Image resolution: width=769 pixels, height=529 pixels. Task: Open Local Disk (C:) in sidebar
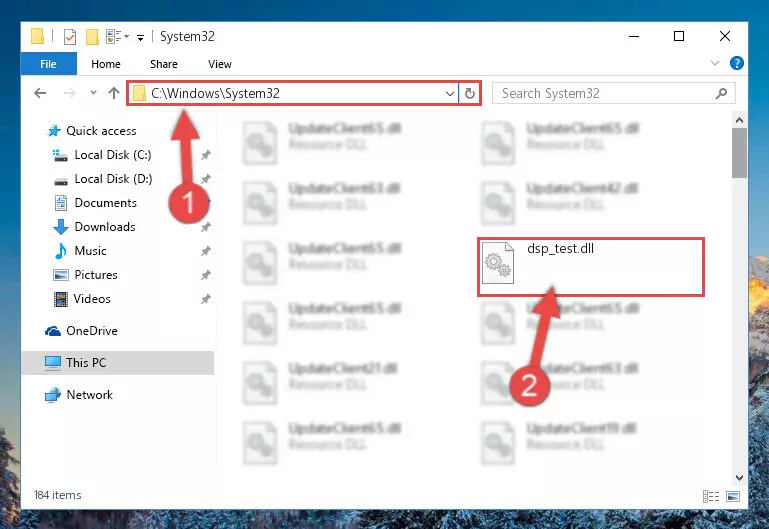[113, 155]
